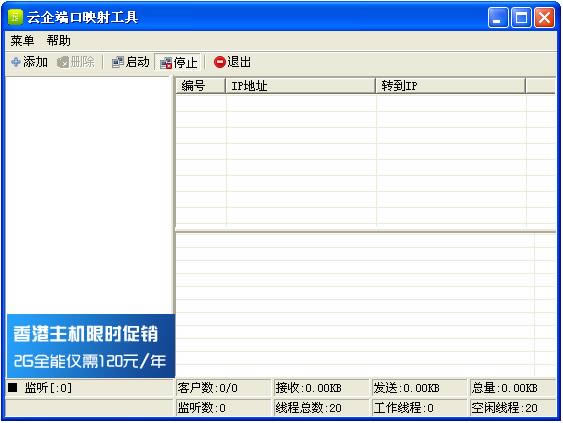Minimize the 云企端口映射工具 window

pos(498,17)
